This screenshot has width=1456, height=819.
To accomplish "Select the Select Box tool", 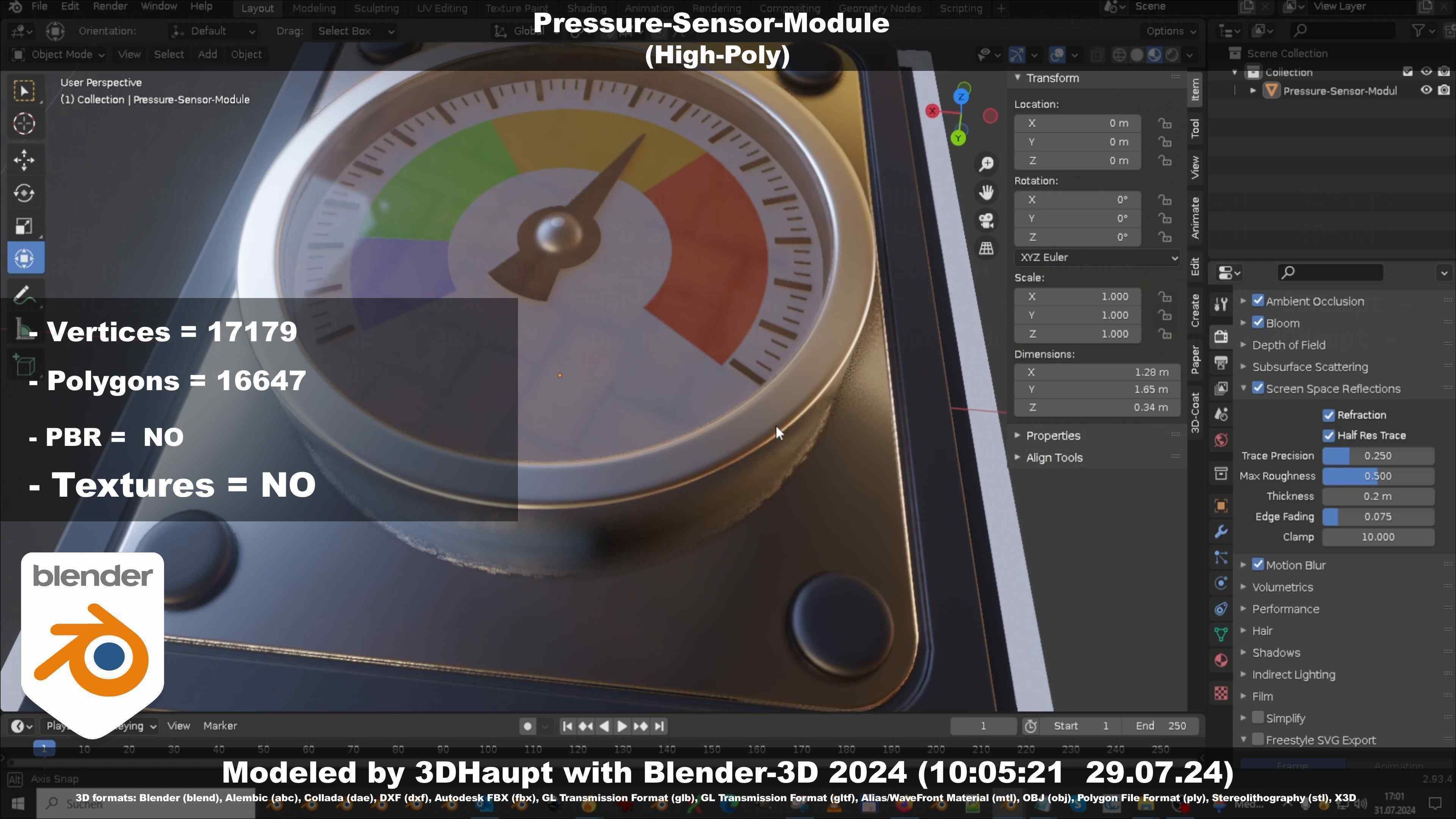I will [24, 91].
